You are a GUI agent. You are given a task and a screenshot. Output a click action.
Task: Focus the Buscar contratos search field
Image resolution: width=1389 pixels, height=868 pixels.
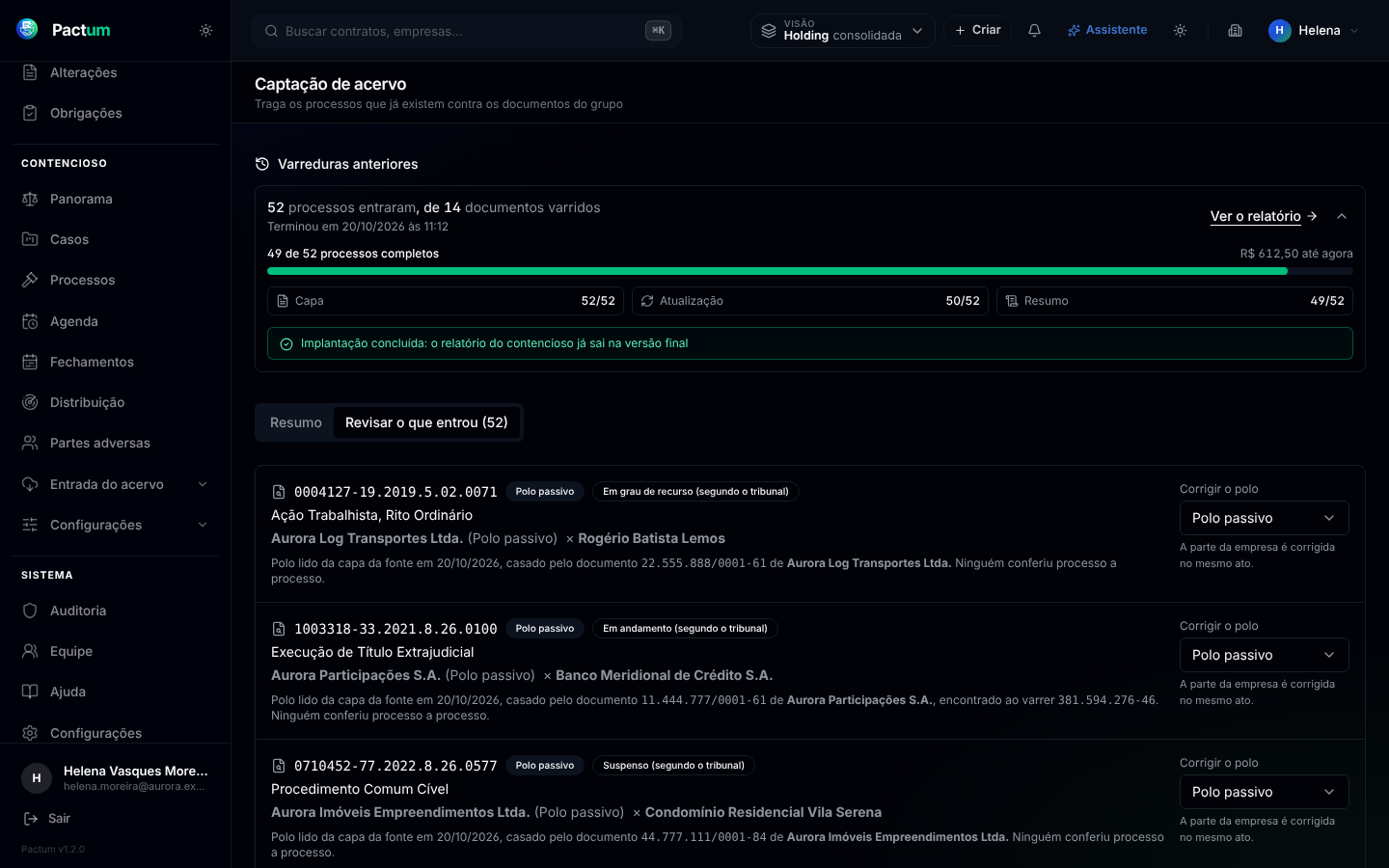tap(467, 31)
